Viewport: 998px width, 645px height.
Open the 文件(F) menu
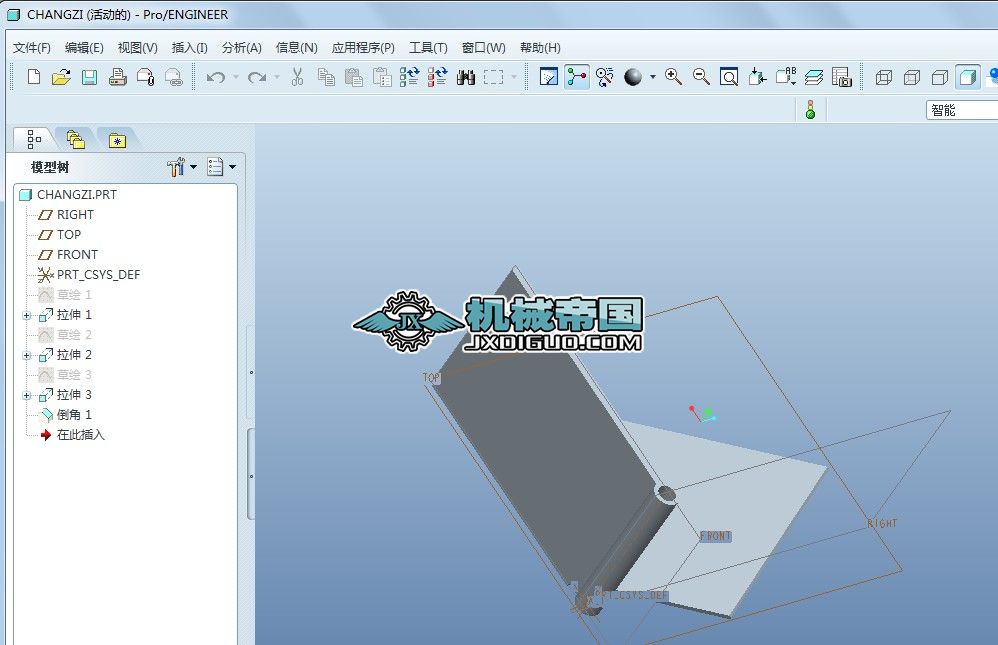tap(32, 47)
